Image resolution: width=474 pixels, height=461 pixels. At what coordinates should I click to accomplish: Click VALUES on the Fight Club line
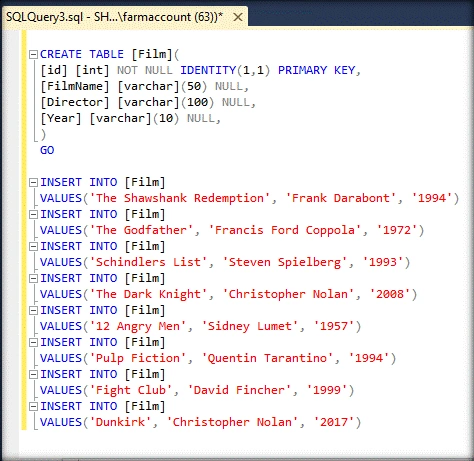click(x=61, y=390)
